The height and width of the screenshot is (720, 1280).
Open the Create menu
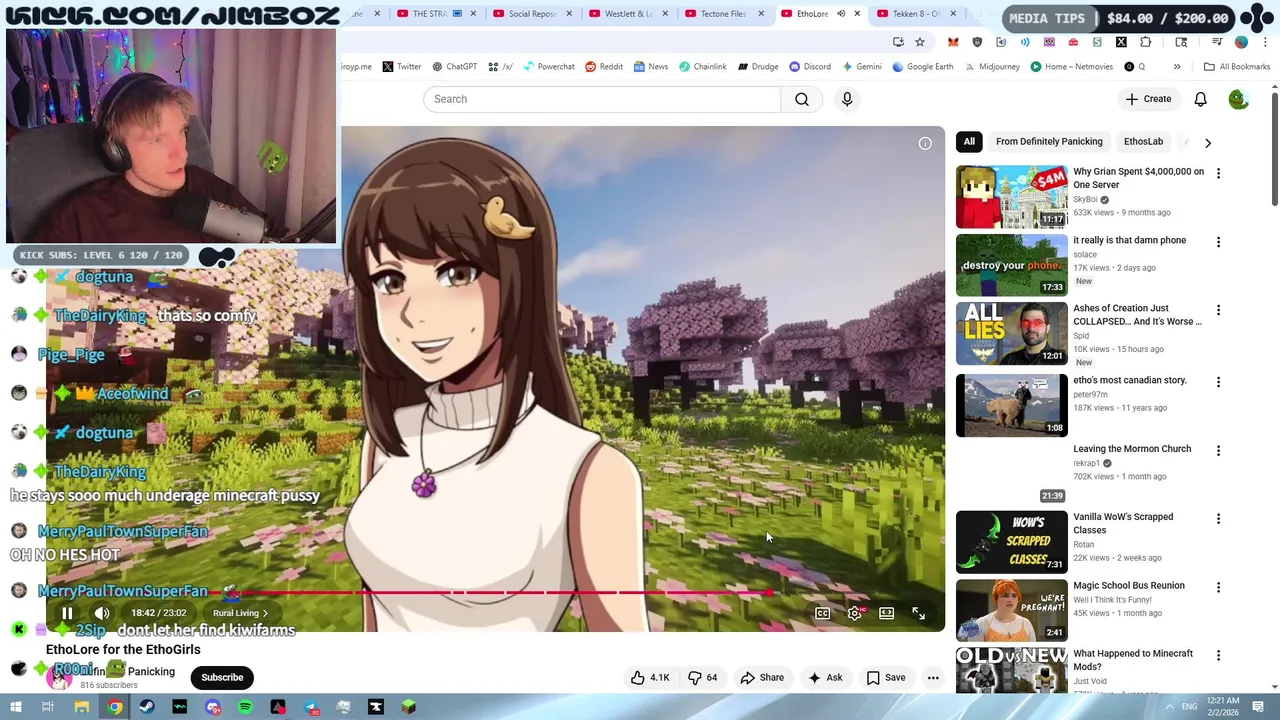tap(1148, 99)
